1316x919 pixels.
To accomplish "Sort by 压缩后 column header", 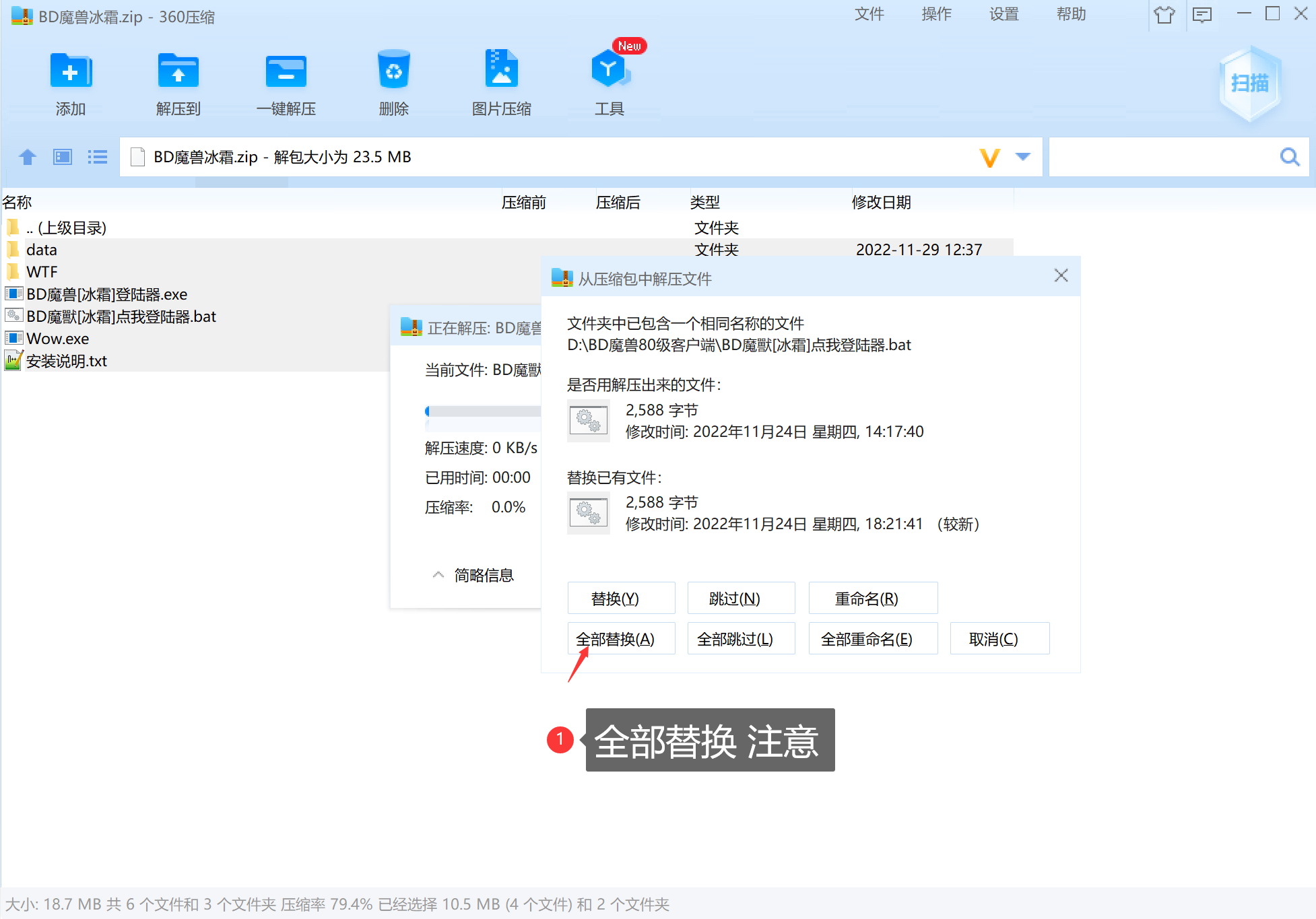I will coord(618,202).
